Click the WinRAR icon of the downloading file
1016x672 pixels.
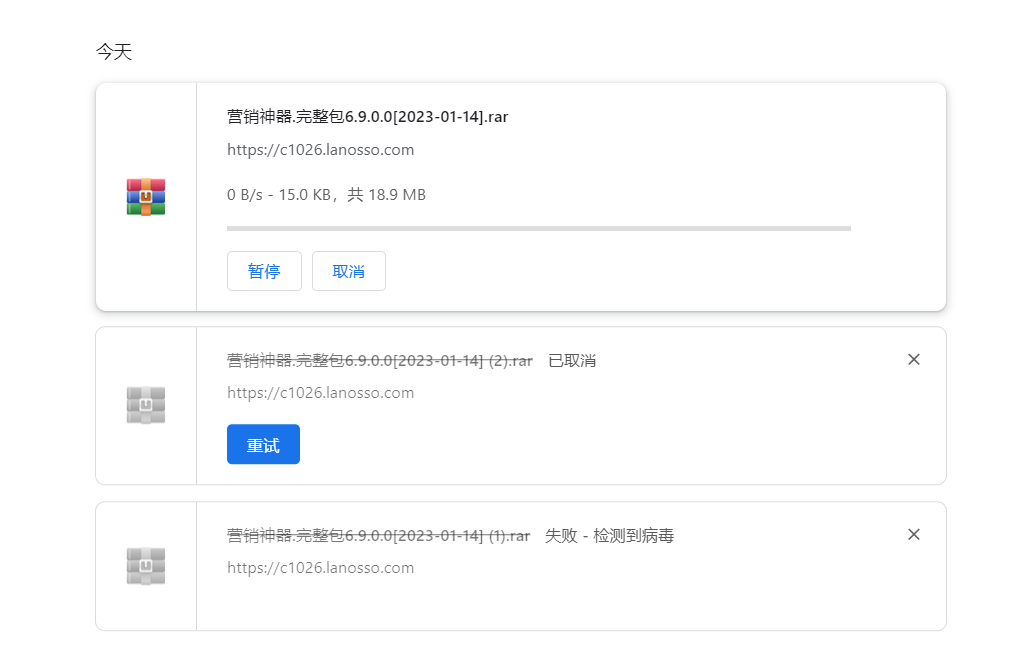pyautogui.click(x=145, y=196)
